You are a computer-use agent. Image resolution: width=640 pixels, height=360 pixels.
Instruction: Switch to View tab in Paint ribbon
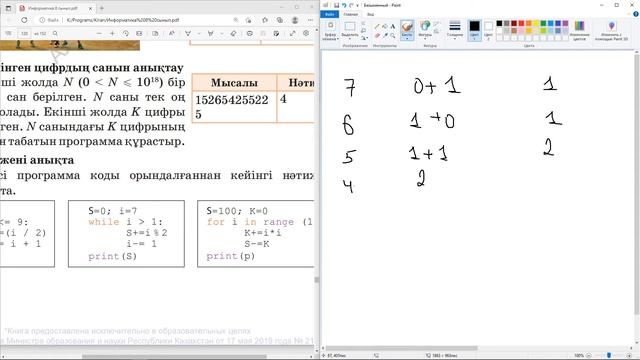(370, 14)
